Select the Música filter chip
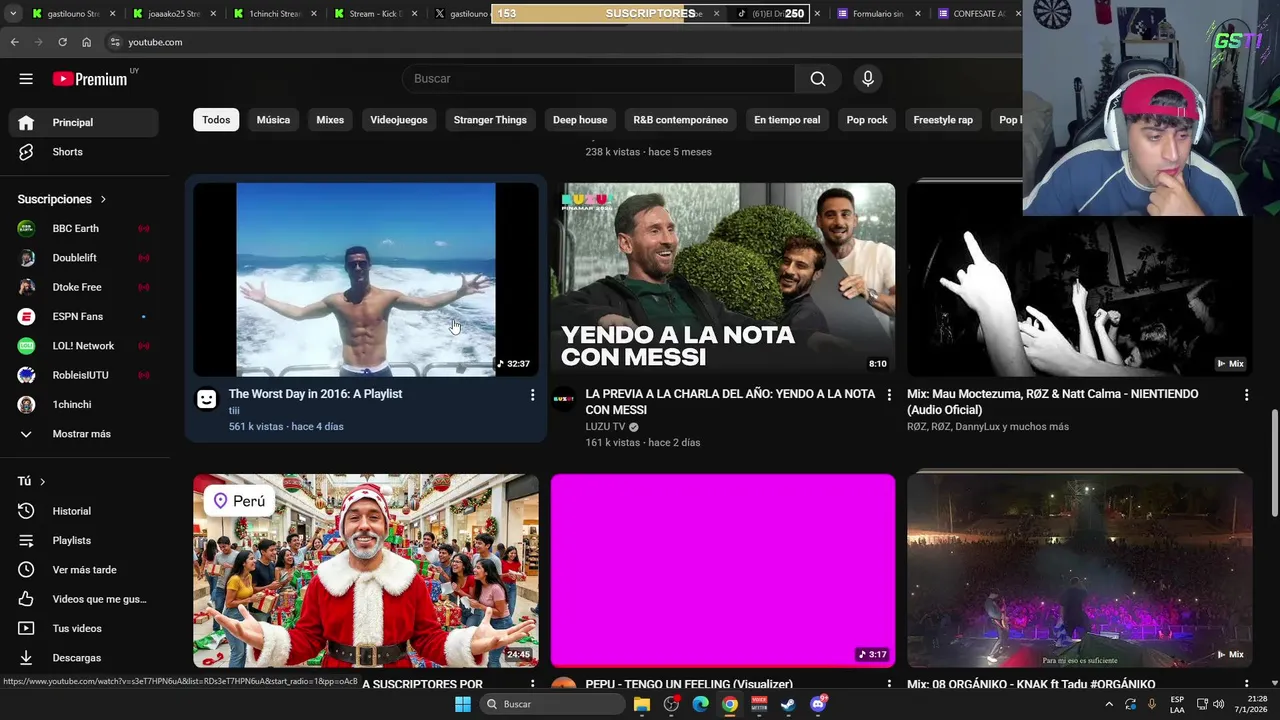This screenshot has width=1280, height=720. pos(273,120)
